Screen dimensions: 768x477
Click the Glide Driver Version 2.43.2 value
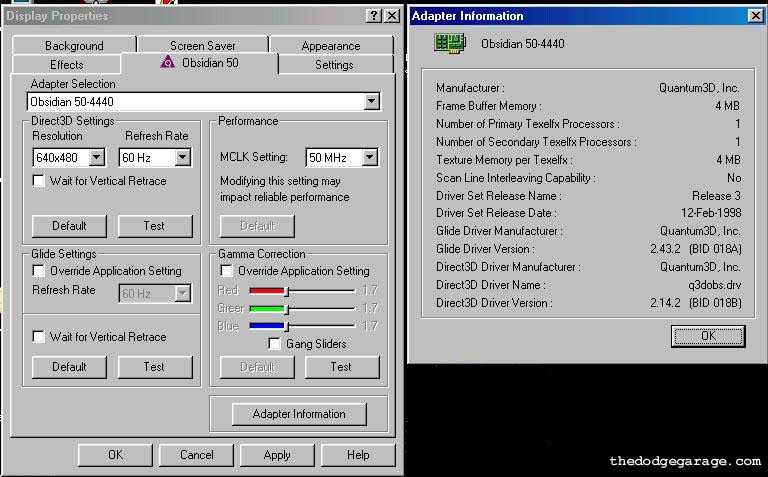pyautogui.click(x=696, y=249)
